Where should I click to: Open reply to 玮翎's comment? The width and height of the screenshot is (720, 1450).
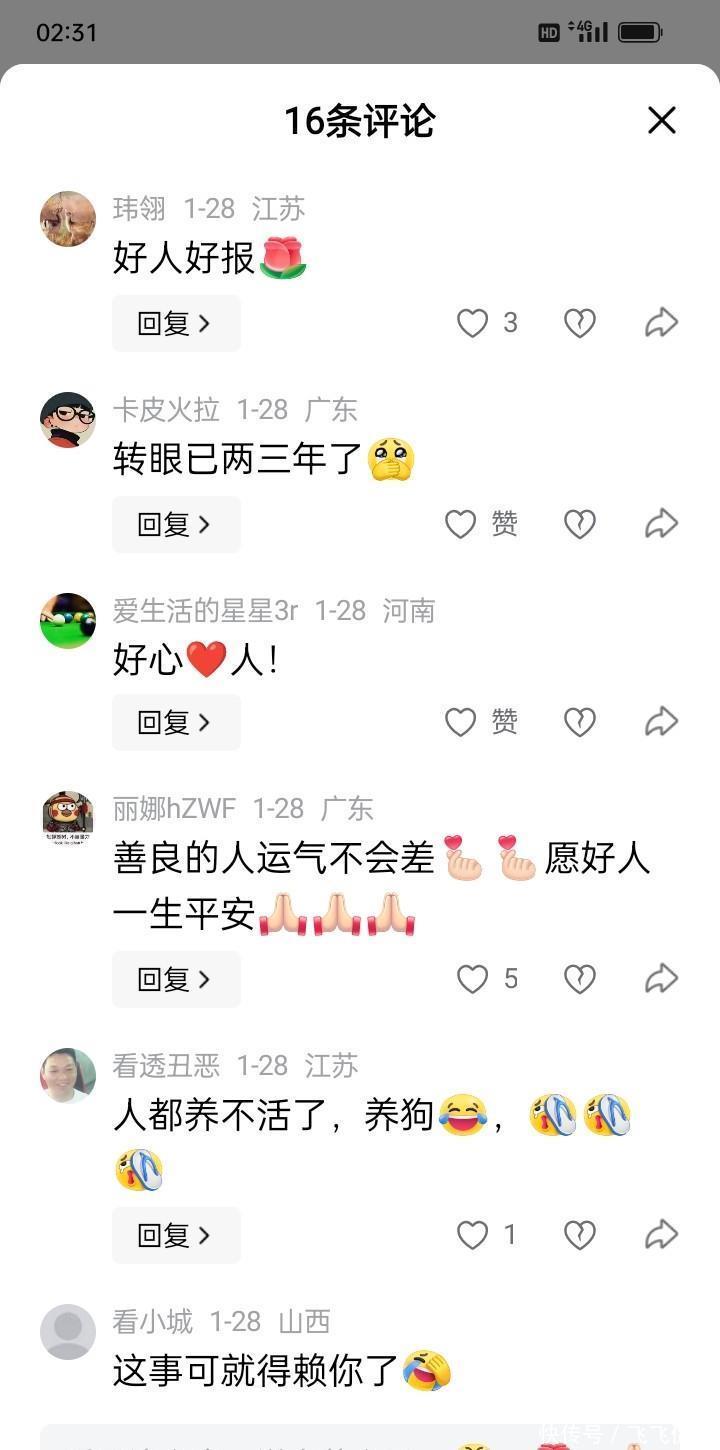pos(176,323)
